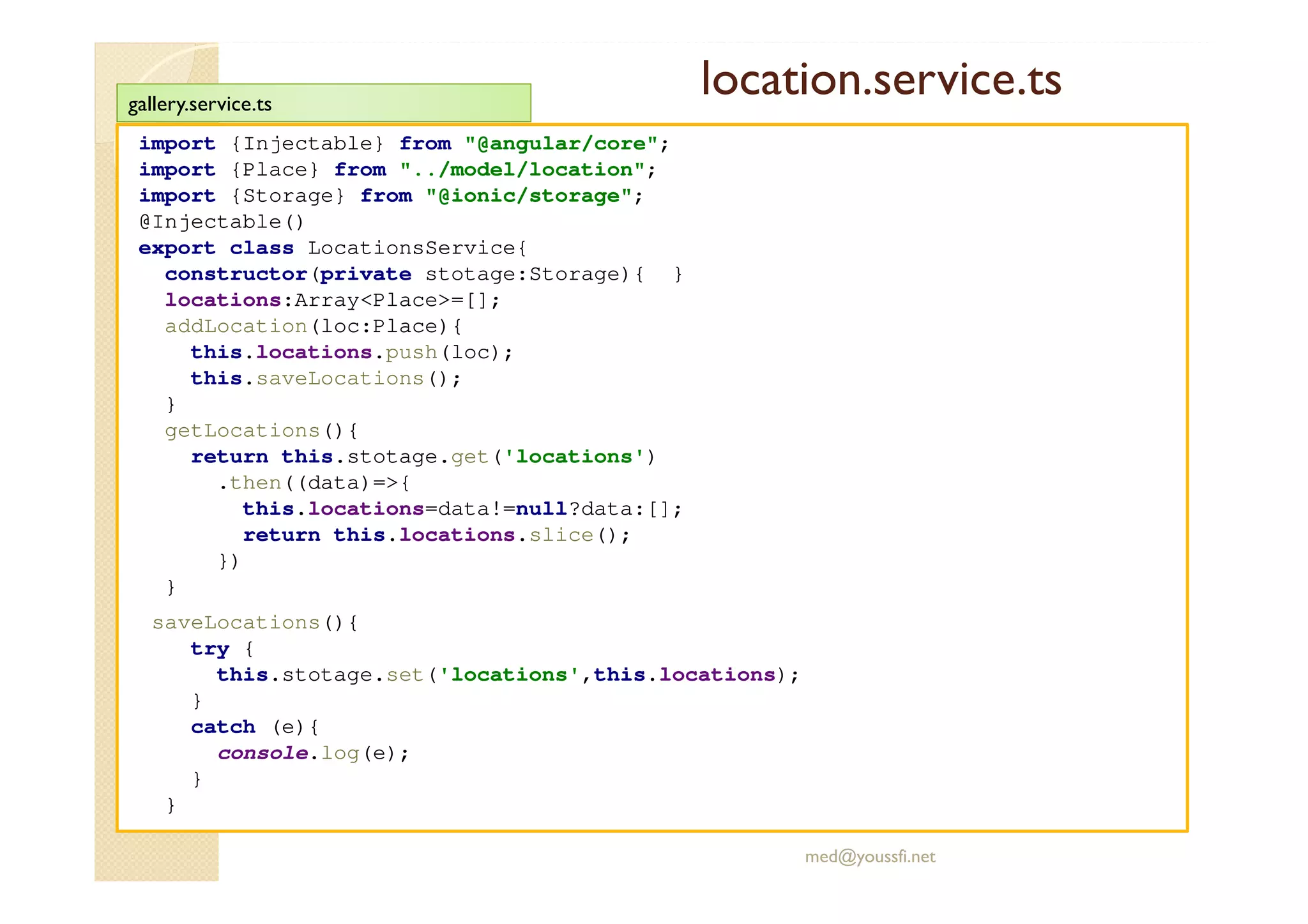
Task: Click the "@angular/core" import string
Action: (561, 144)
